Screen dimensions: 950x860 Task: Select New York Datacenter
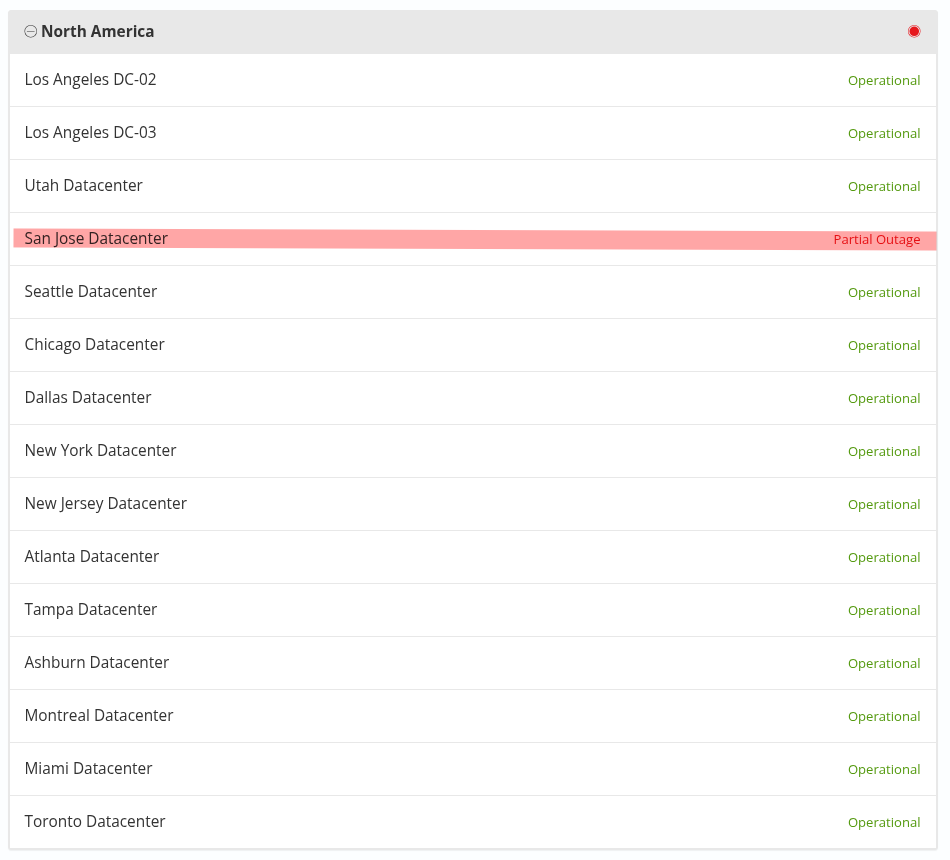point(100,451)
